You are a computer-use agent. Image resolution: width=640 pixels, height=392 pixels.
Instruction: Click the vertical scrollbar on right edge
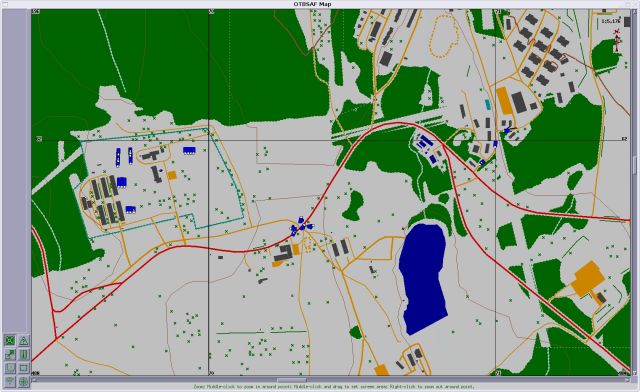(x=634, y=192)
